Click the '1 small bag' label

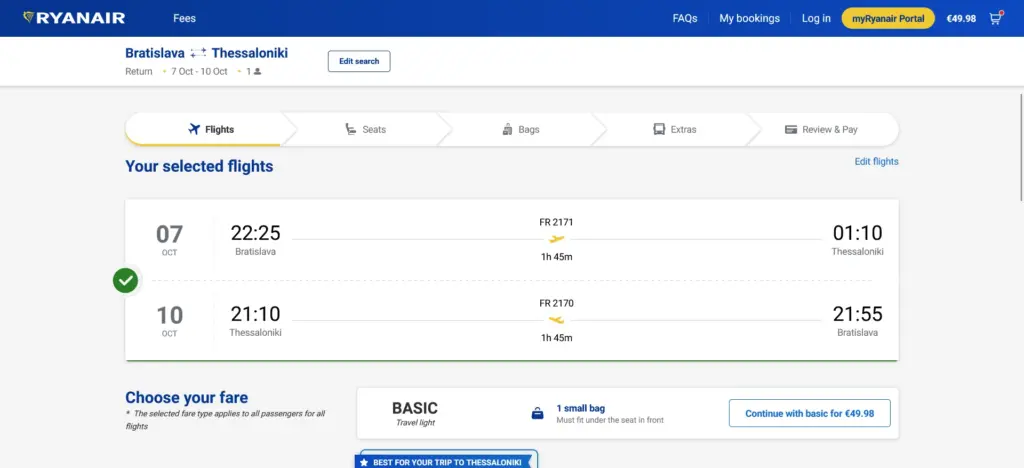(x=581, y=408)
